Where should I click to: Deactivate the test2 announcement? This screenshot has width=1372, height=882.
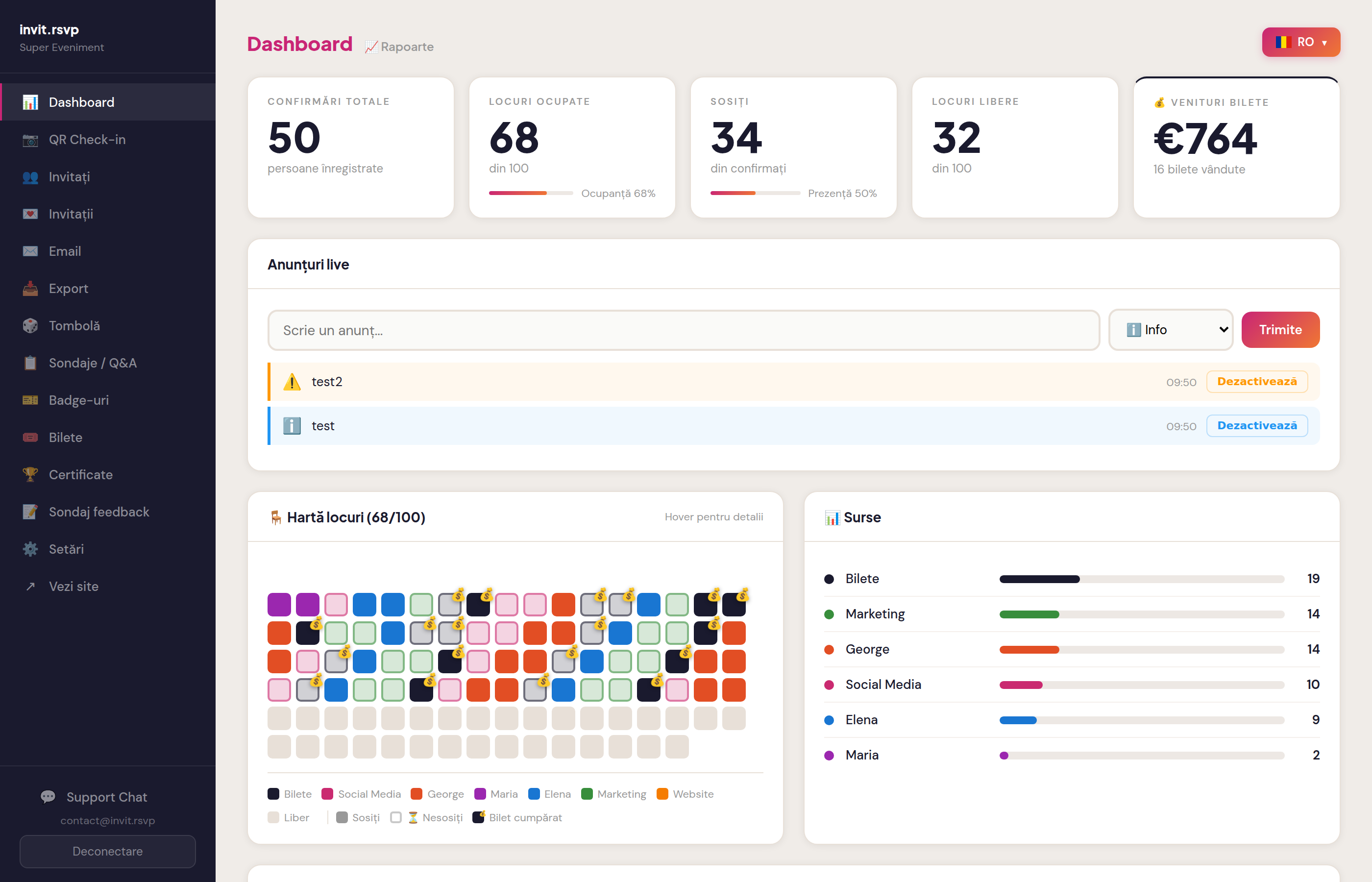point(1257,381)
